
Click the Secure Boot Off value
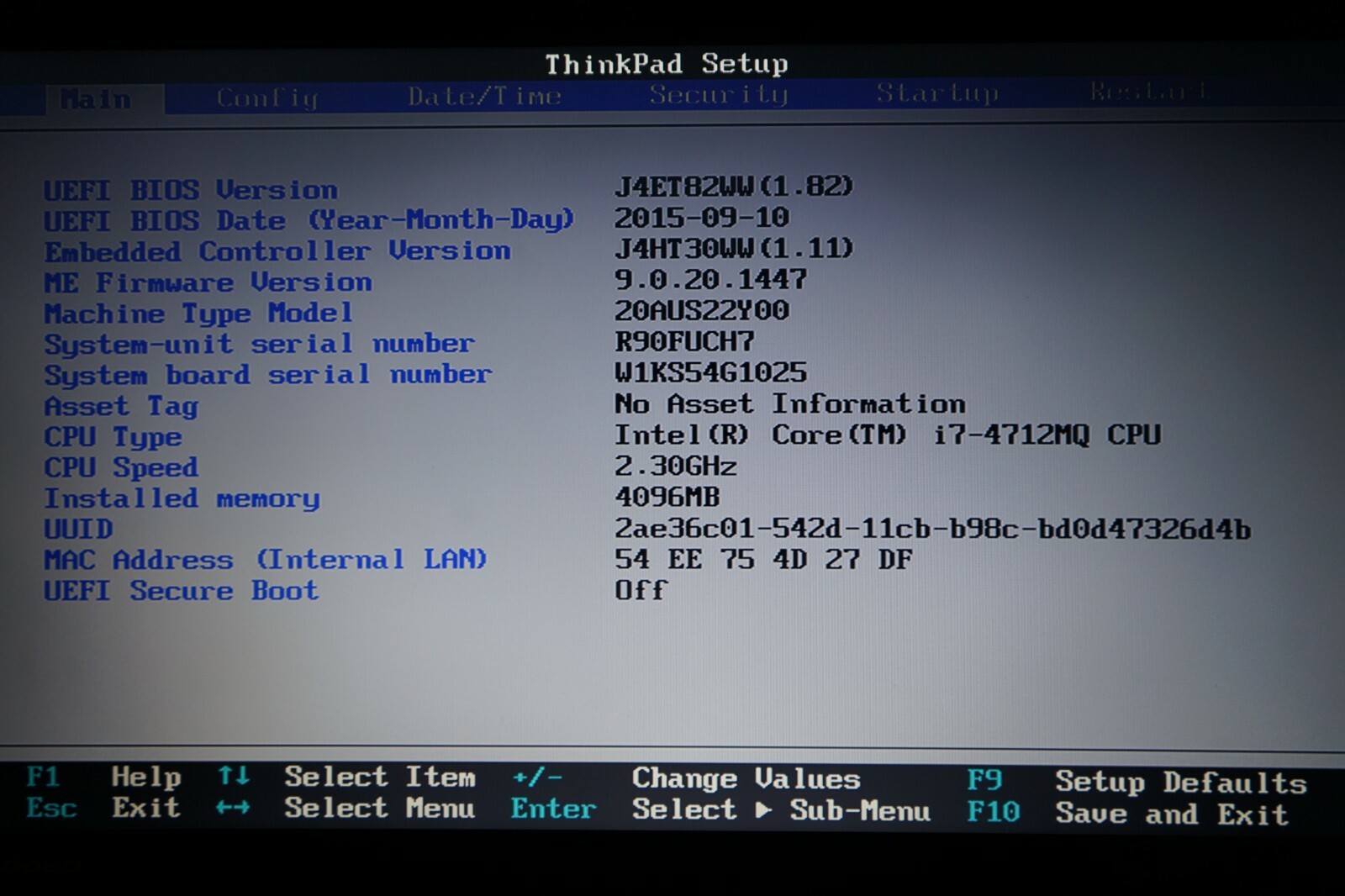tap(641, 590)
